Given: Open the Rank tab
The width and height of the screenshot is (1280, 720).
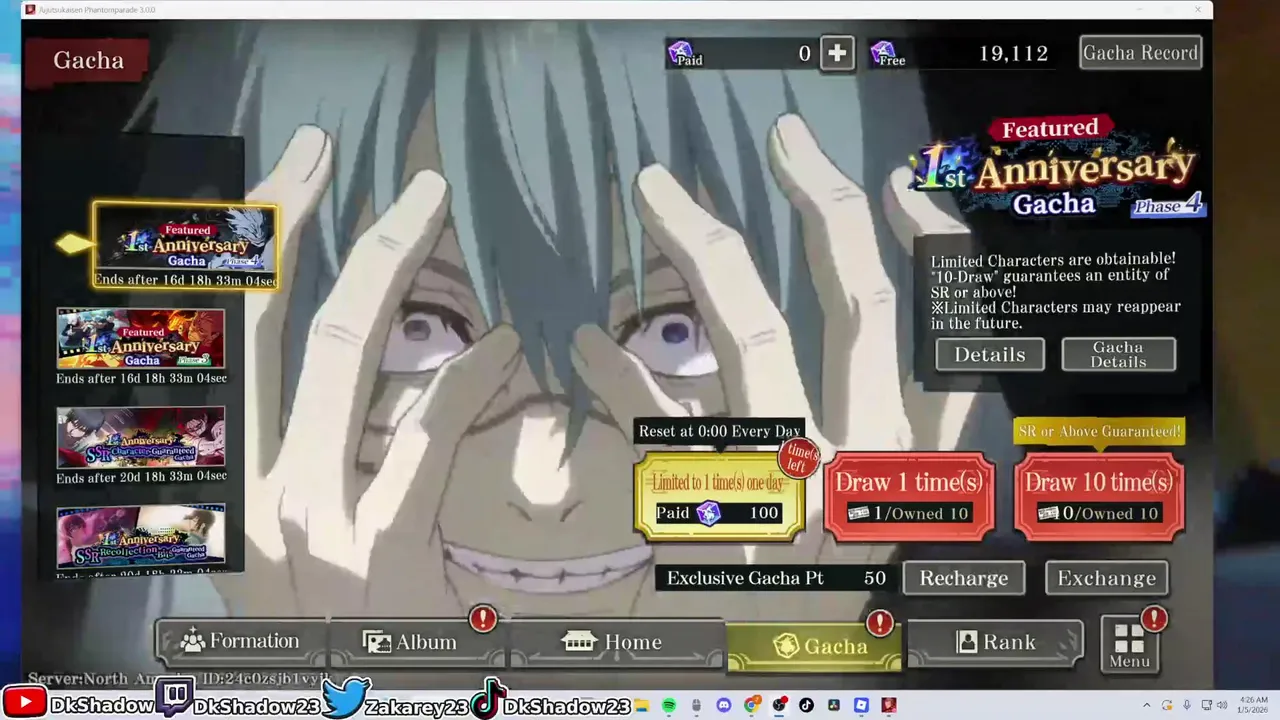Looking at the screenshot, I should pos(994,642).
